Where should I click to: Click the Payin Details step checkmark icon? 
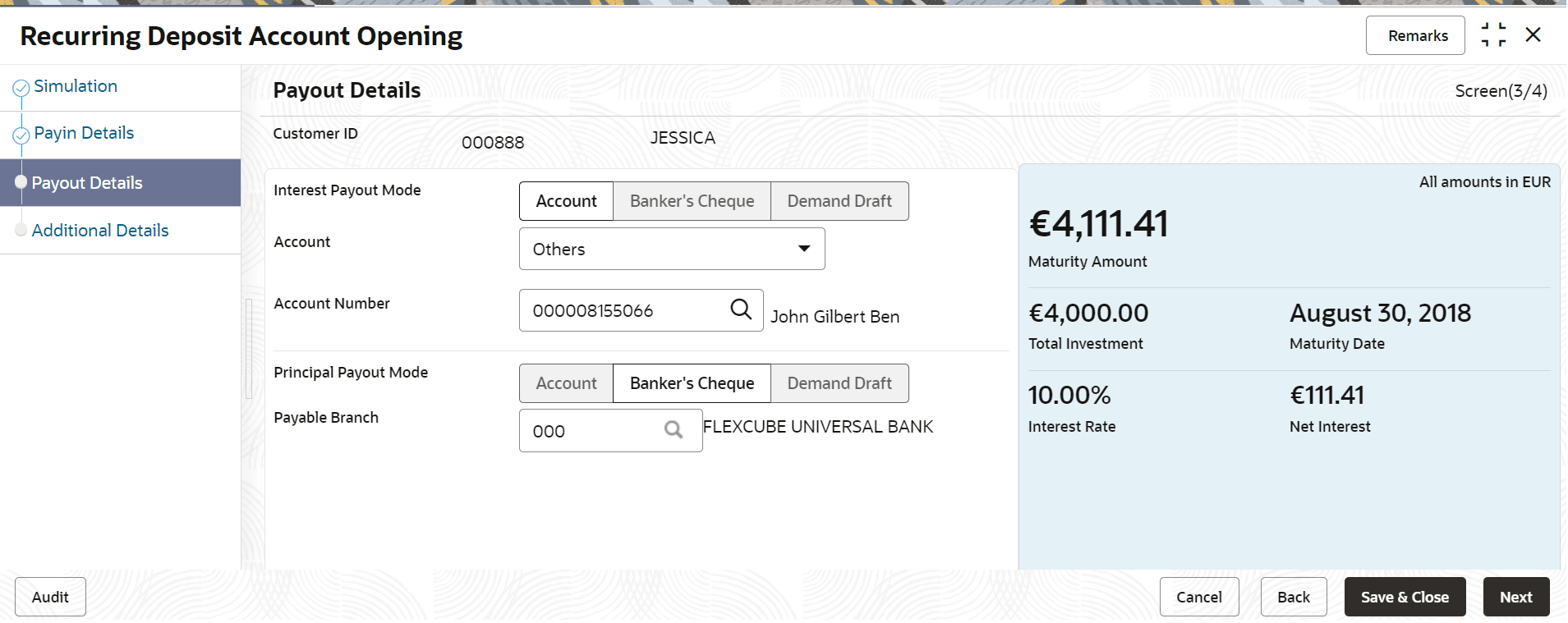click(21, 135)
